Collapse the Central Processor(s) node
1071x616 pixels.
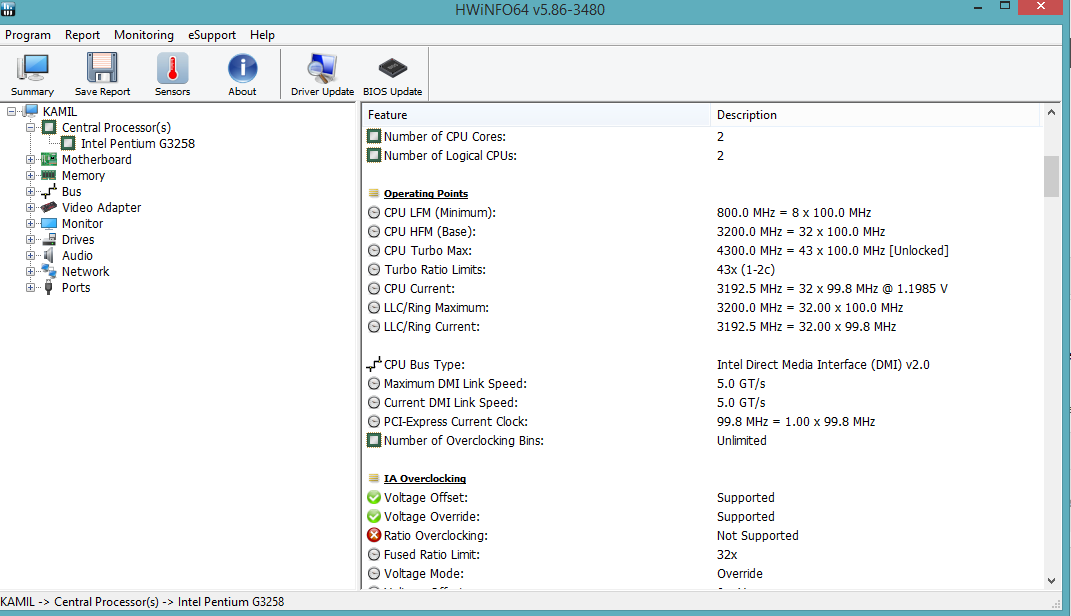tap(30, 127)
